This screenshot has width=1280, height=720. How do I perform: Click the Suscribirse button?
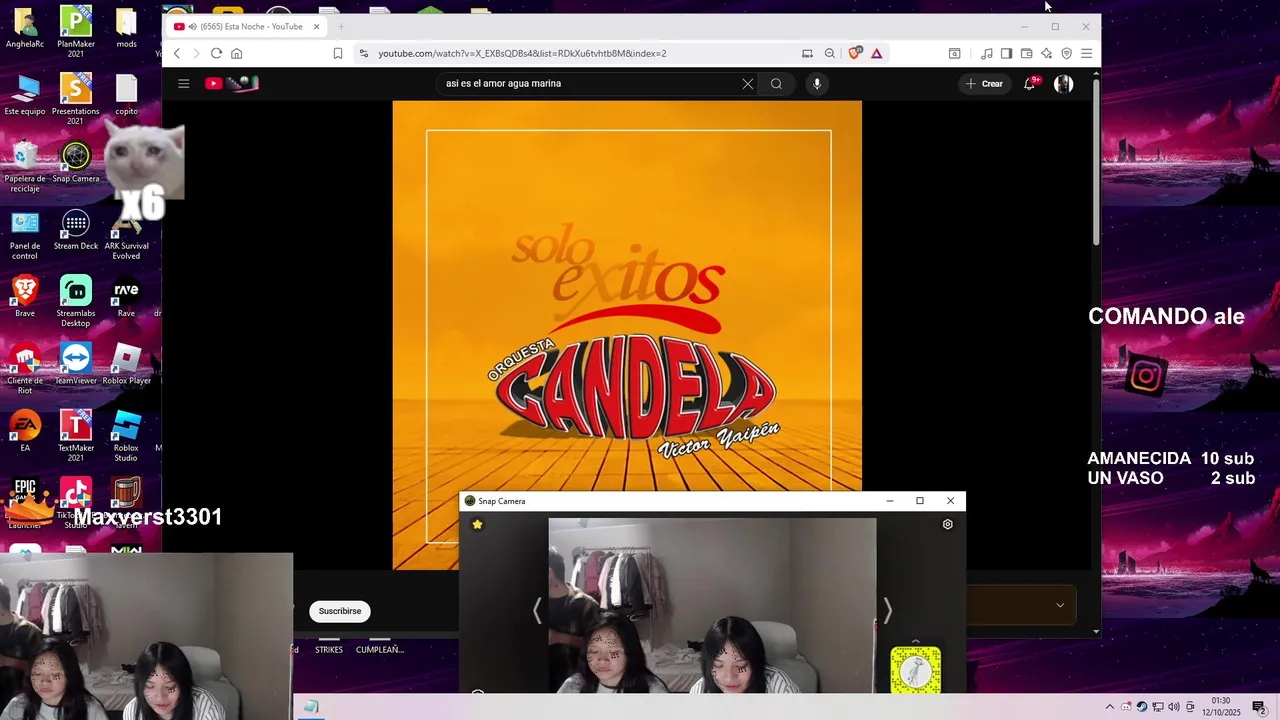click(x=340, y=611)
